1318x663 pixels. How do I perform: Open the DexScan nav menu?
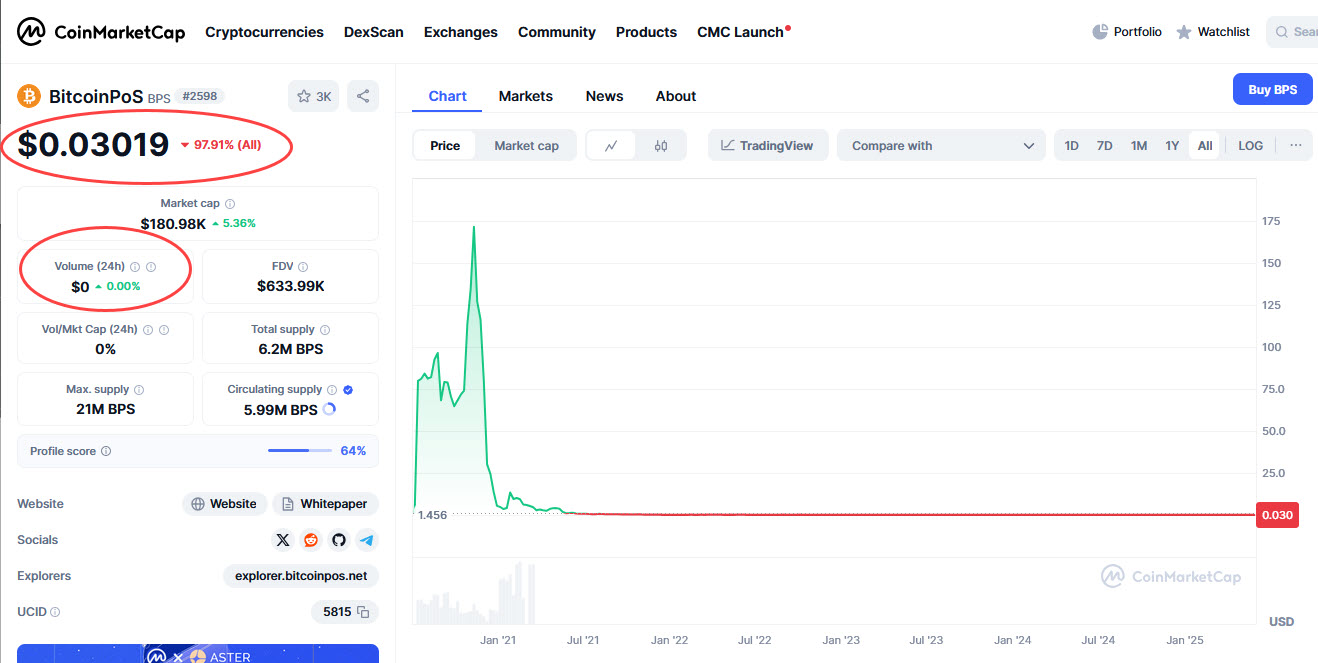click(x=374, y=32)
